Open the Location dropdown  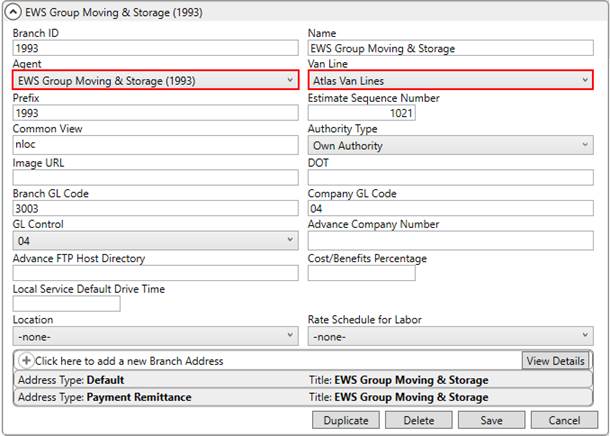pyautogui.click(x=155, y=337)
